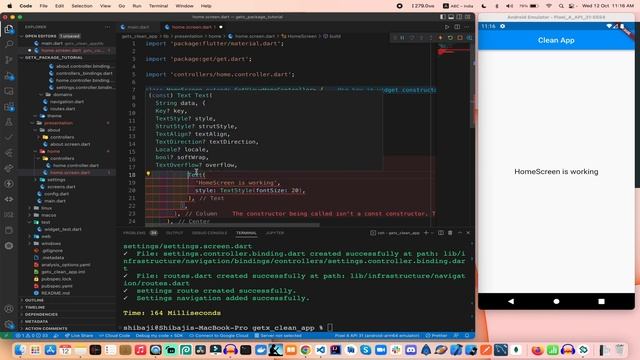Run the Dart file with play icon
Screen dimensions: 640x360
(x=447, y=27)
